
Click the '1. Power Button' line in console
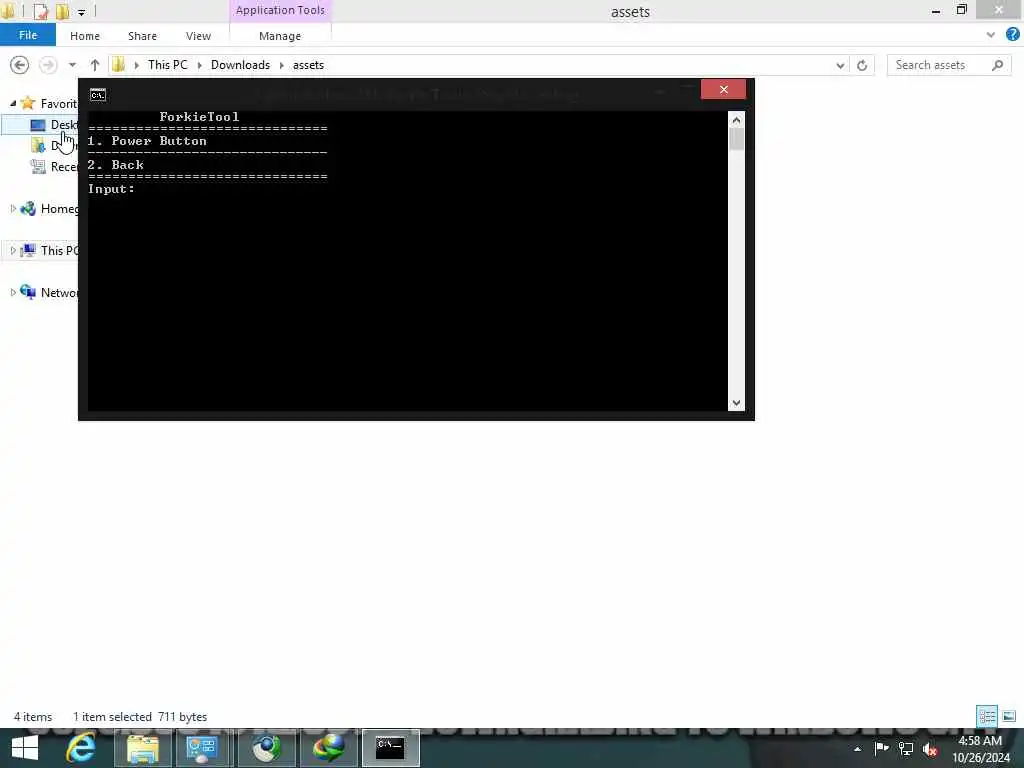[148, 141]
